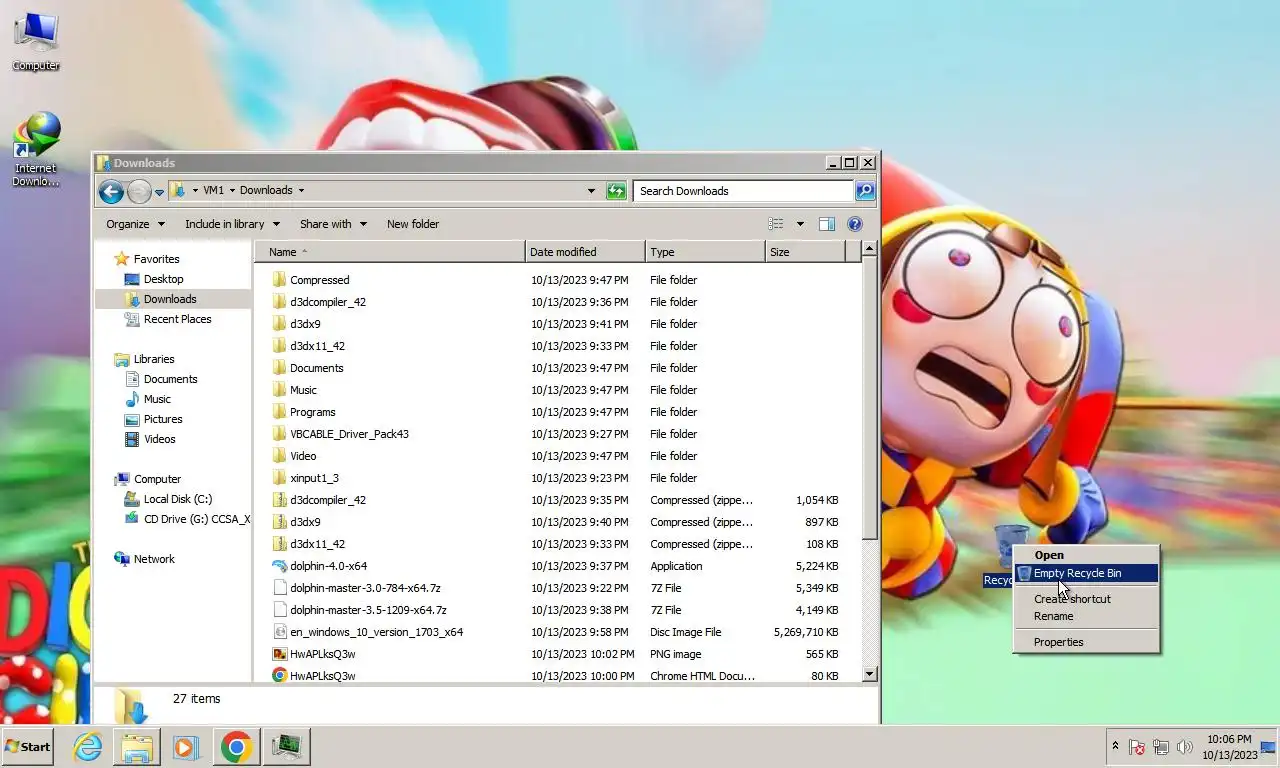Click the file list scrollbar up arrow

pyautogui.click(x=869, y=248)
